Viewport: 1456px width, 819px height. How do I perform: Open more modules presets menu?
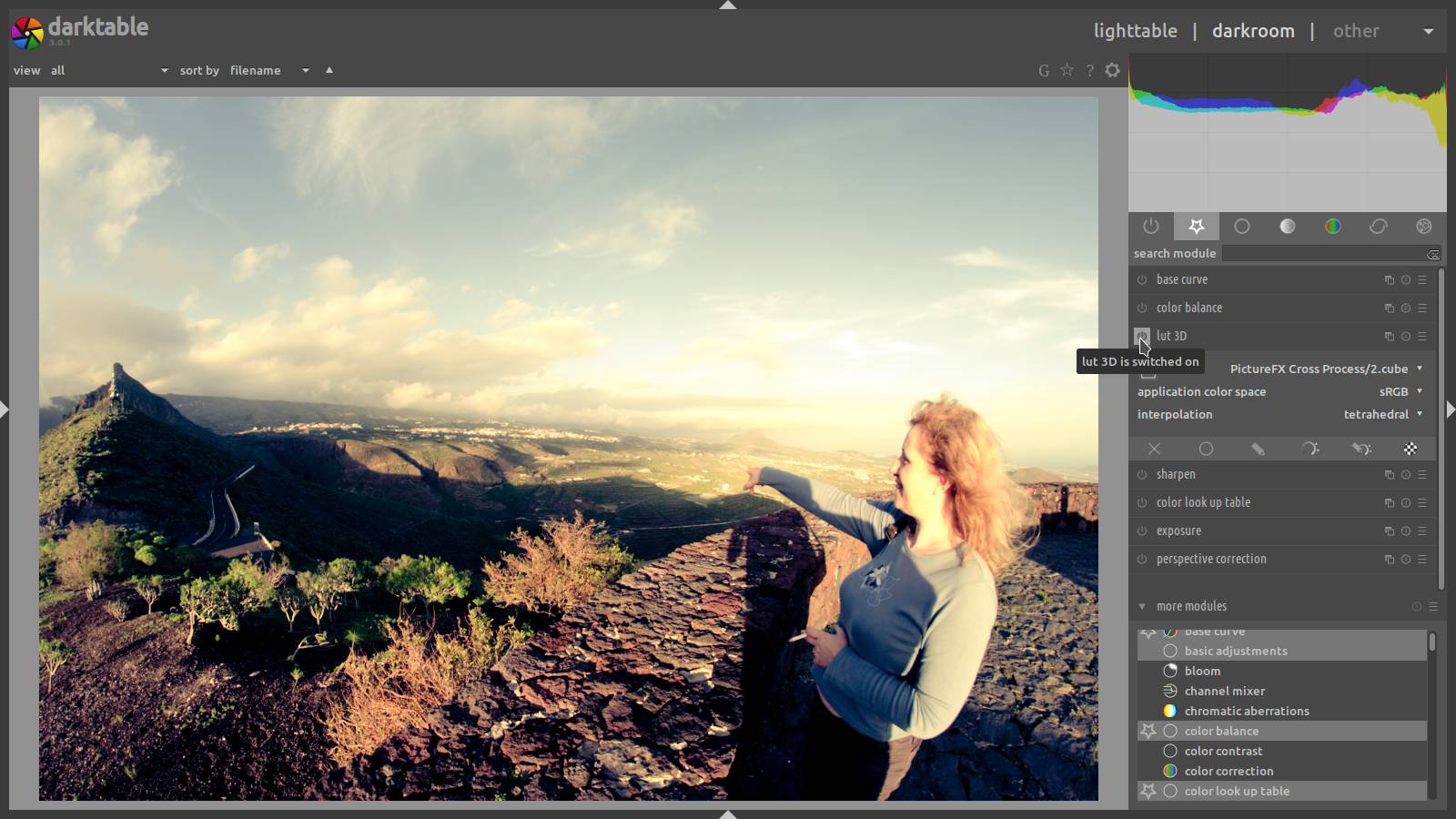[x=1433, y=607]
